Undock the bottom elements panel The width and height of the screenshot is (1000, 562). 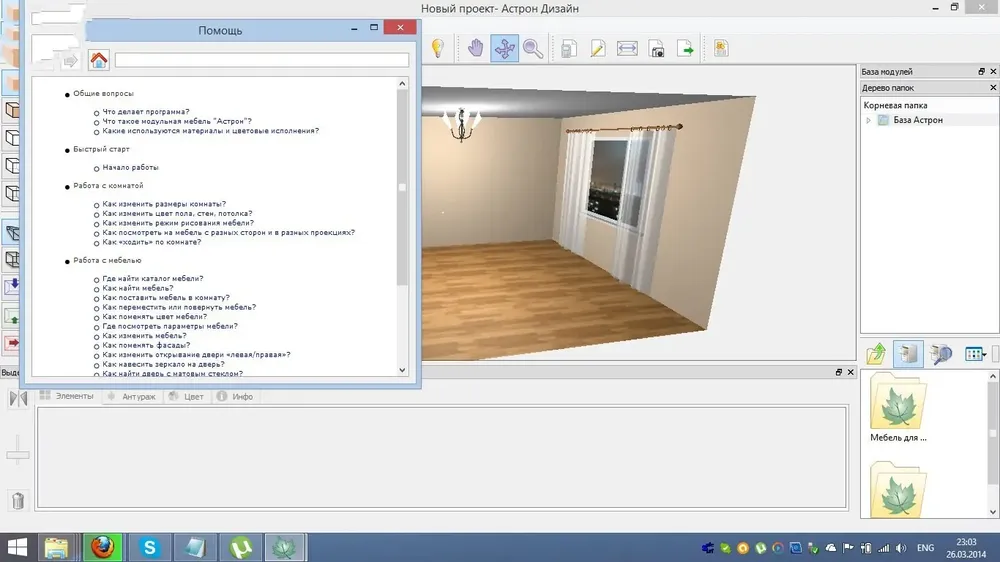(x=839, y=372)
